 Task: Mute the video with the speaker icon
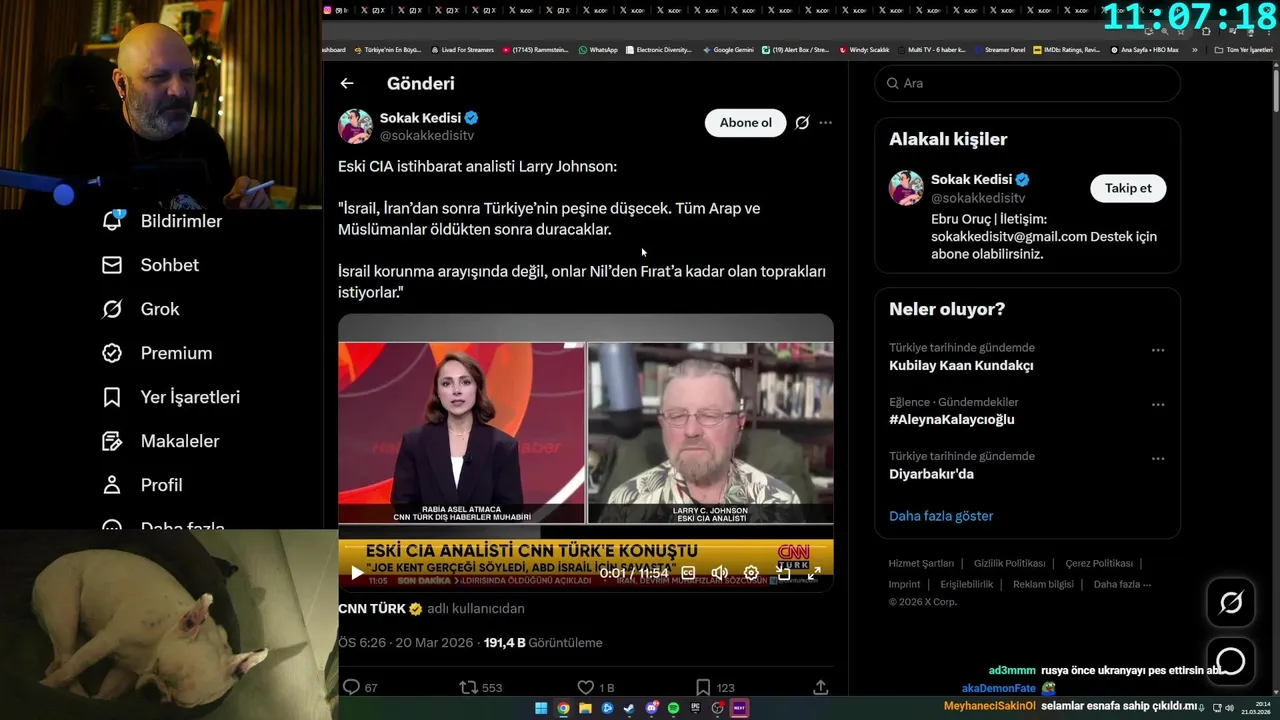pos(719,573)
